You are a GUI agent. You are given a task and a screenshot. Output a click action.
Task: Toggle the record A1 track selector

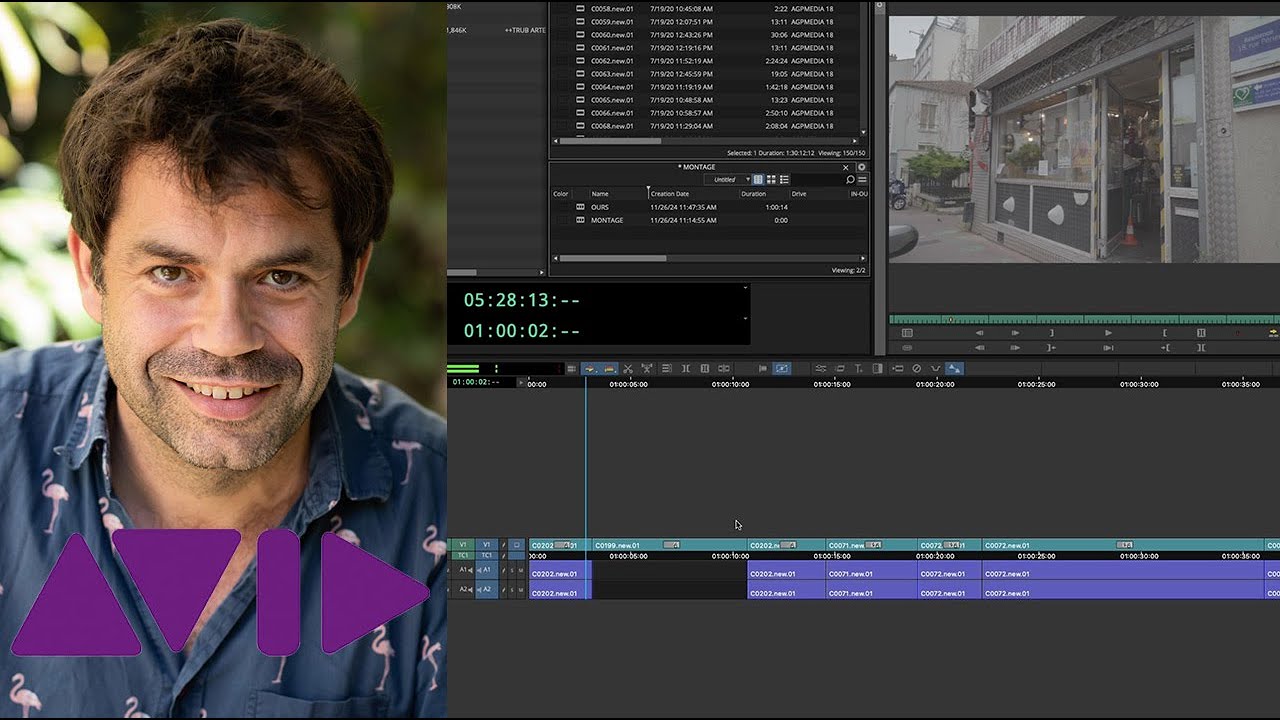(x=487, y=570)
